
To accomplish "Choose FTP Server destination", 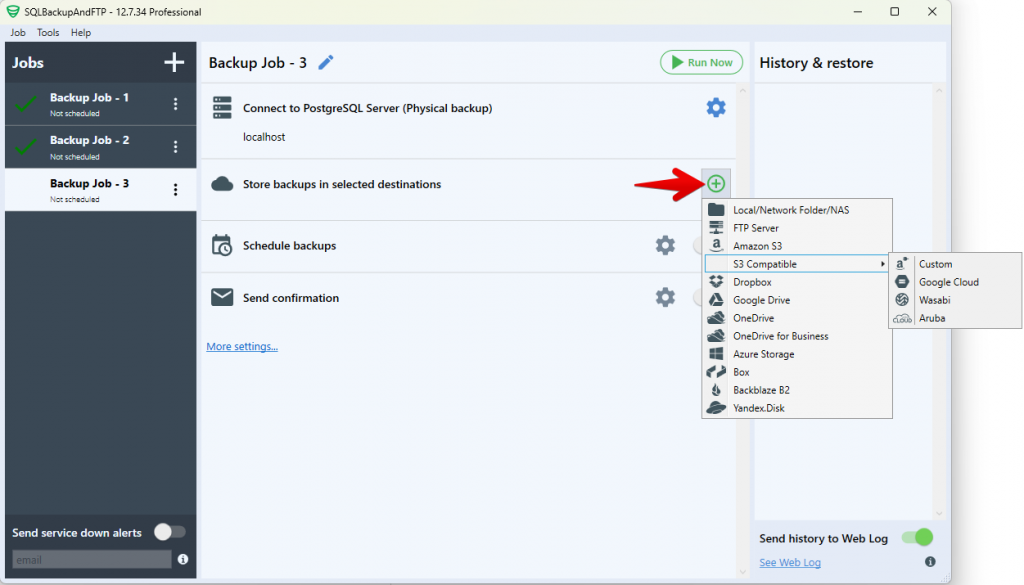I will pyautogui.click(x=797, y=228).
